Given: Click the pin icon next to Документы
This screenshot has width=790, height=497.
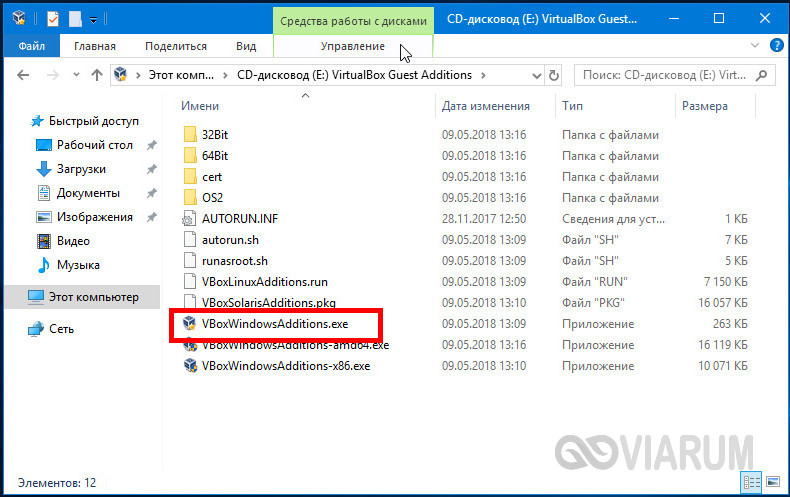Looking at the screenshot, I should coord(151,193).
